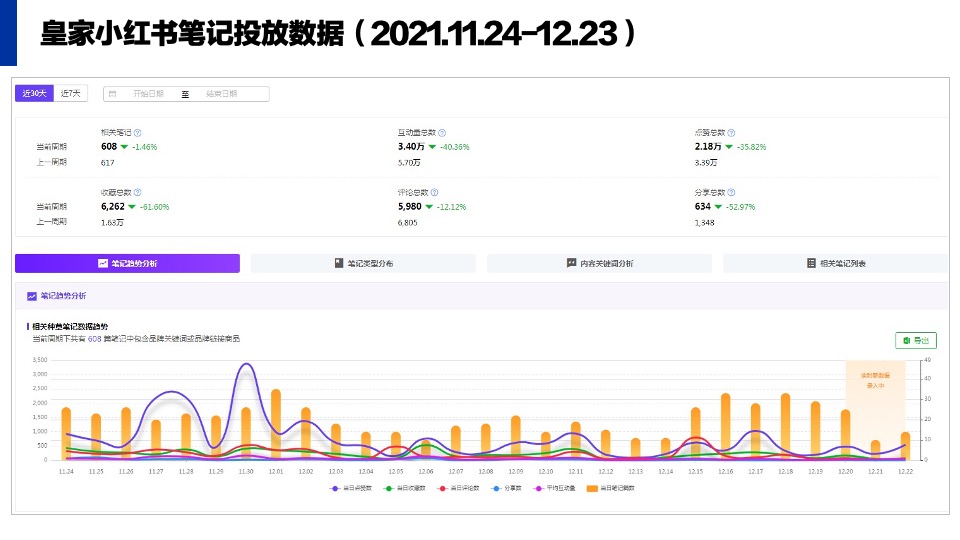The width and height of the screenshot is (960, 540).
Task: Toggle the 当日评论数 legend series
Action: point(458,489)
